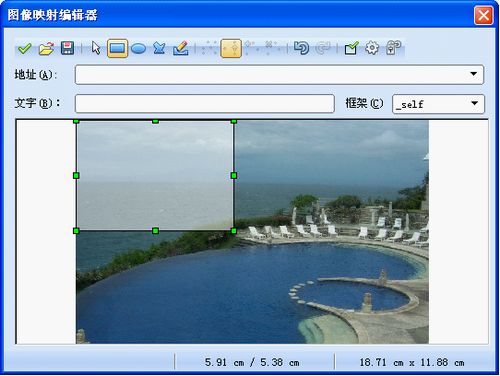Image resolution: width=500 pixels, height=376 pixels.
Task: Select the Polygon hotspot tool
Action: click(159, 49)
